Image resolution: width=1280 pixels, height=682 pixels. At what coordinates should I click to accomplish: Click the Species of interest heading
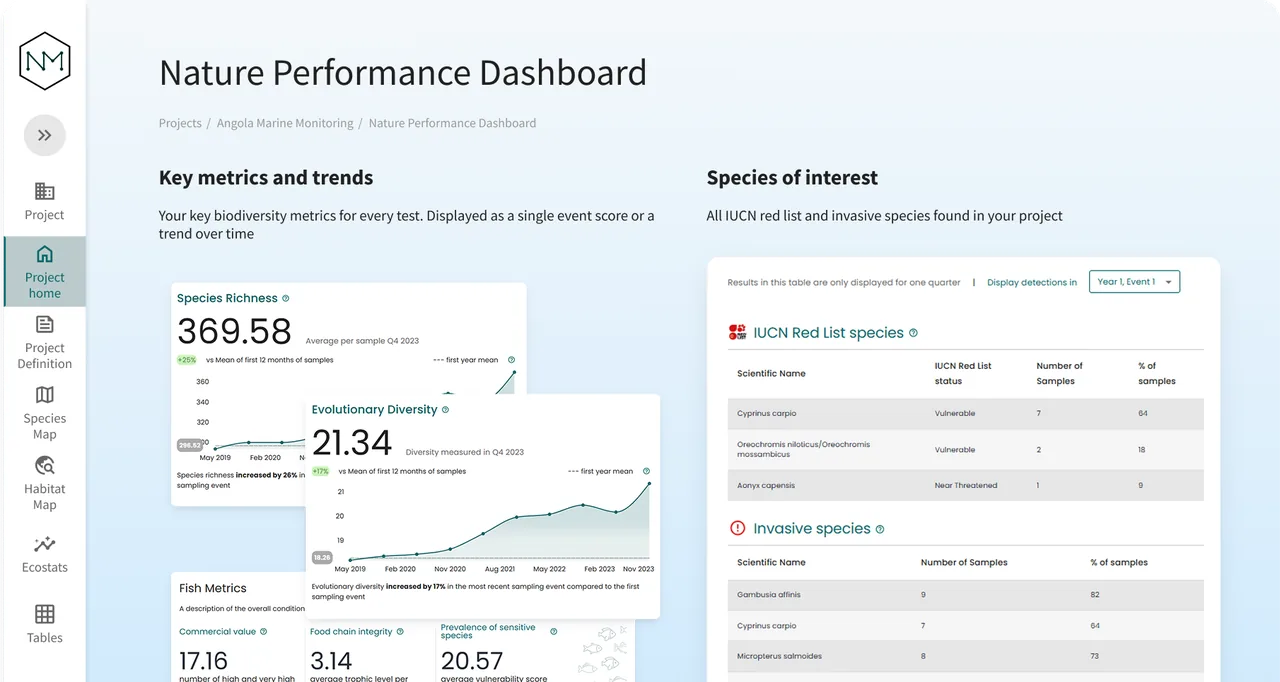(x=792, y=178)
